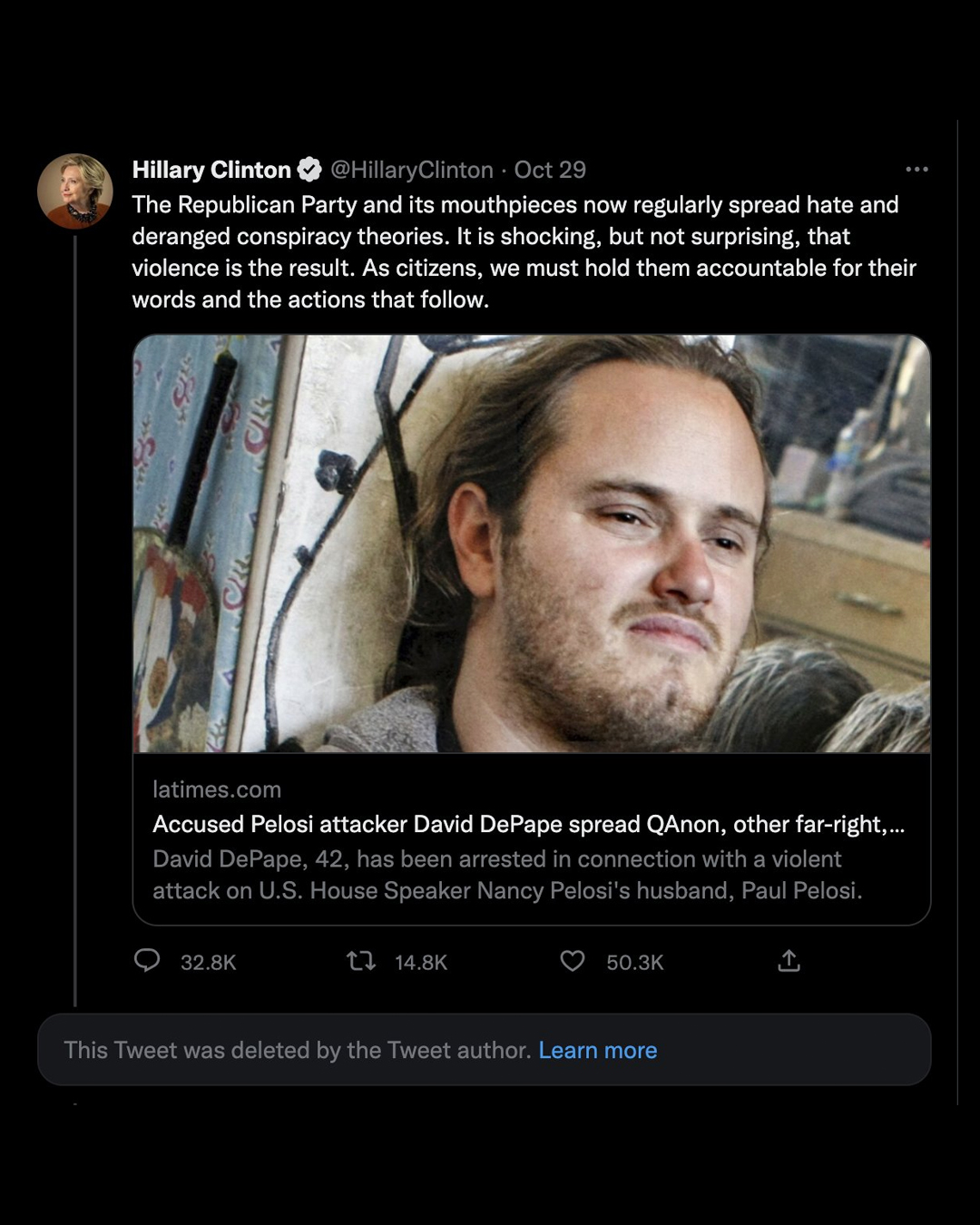Open the tweet author's profile avatar
980x1225 pixels.
click(x=75, y=191)
